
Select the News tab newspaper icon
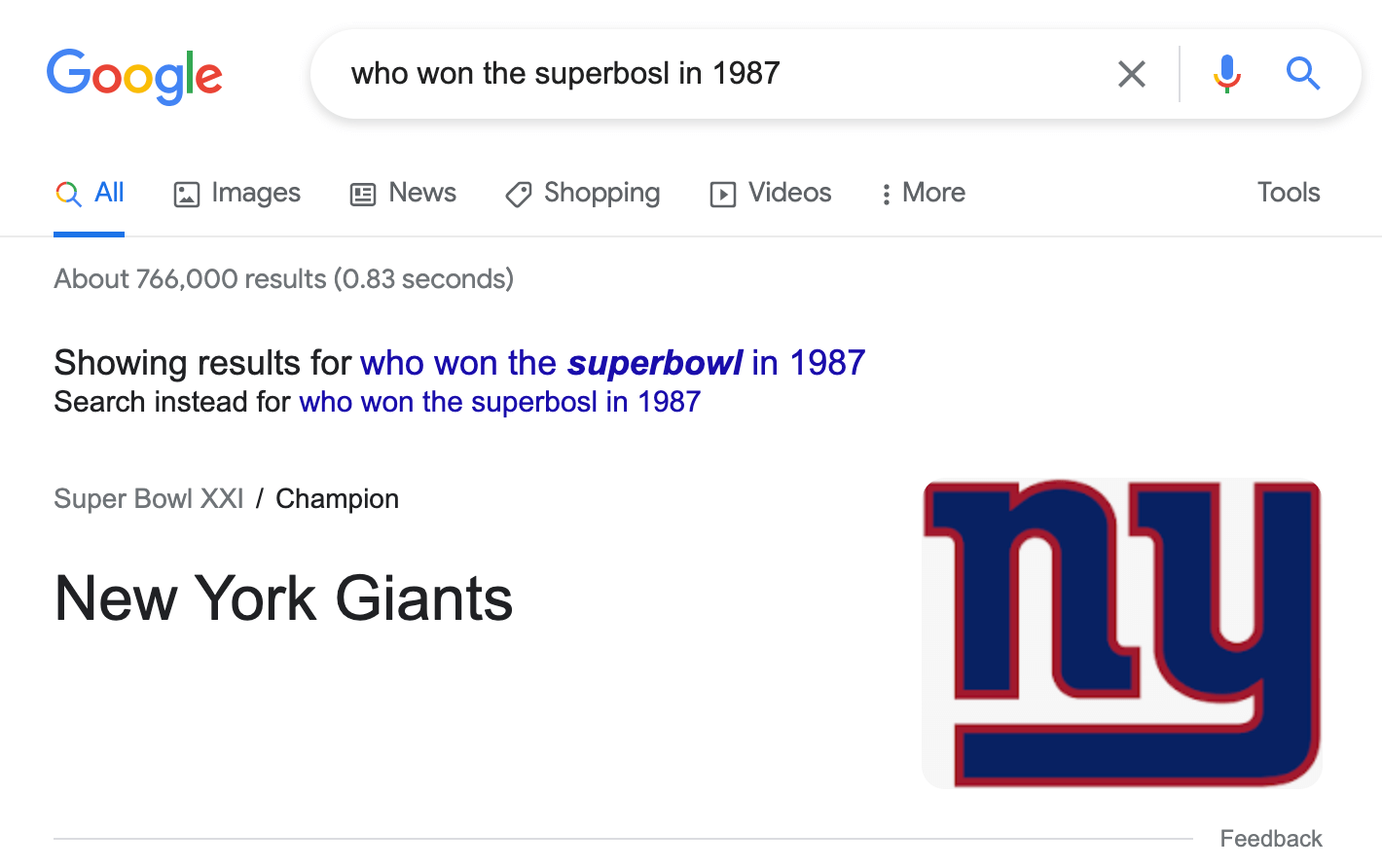point(363,195)
